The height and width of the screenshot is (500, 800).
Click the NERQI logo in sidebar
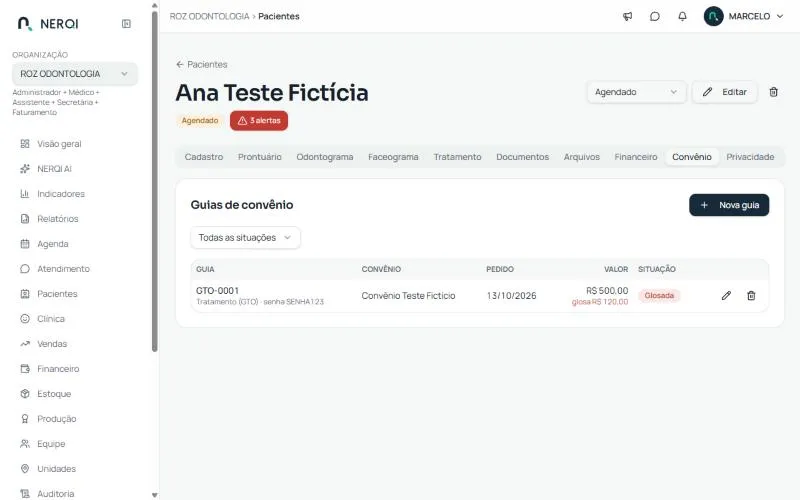[47, 23]
